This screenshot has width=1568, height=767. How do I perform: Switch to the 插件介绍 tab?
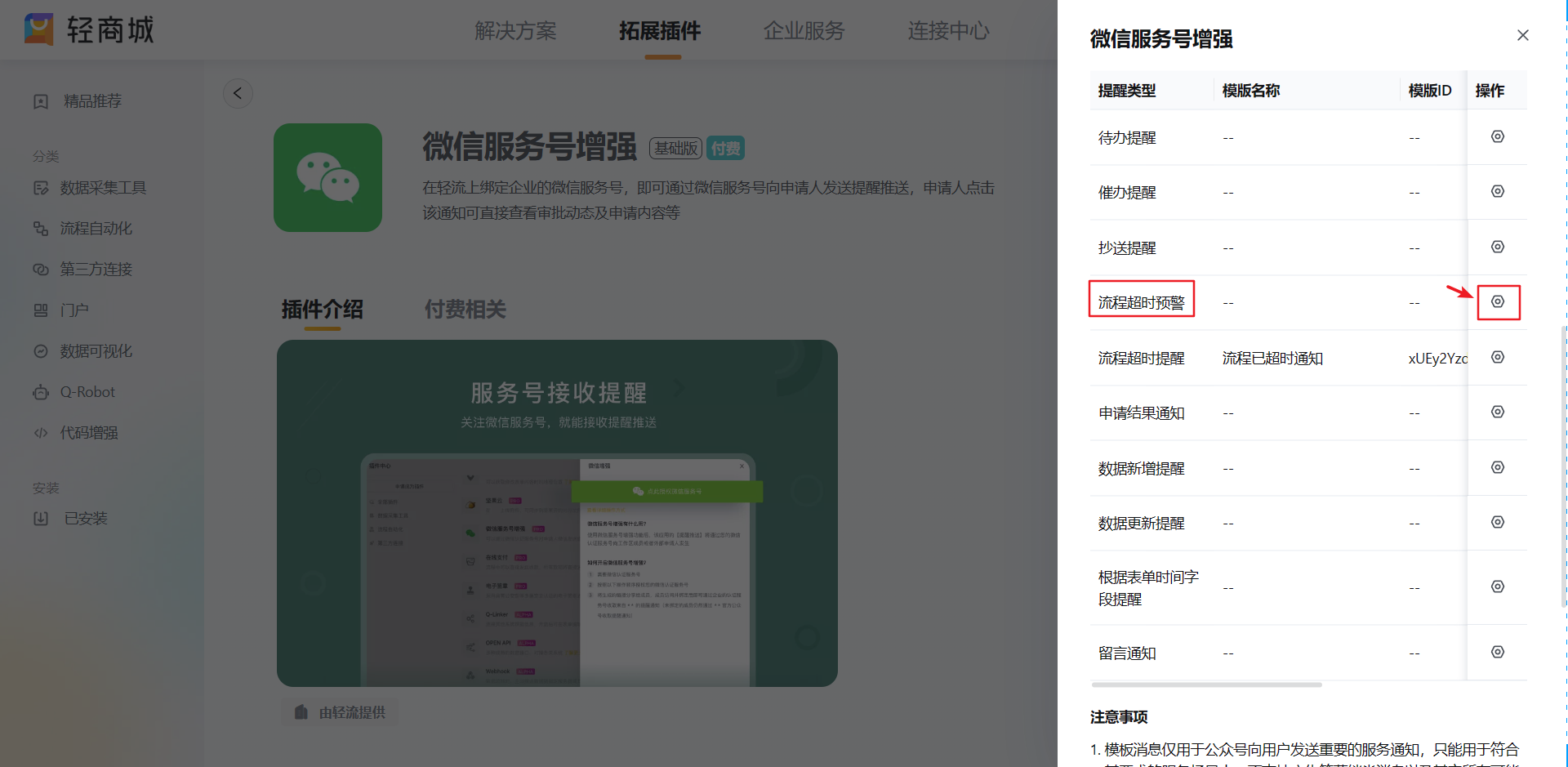(x=323, y=310)
